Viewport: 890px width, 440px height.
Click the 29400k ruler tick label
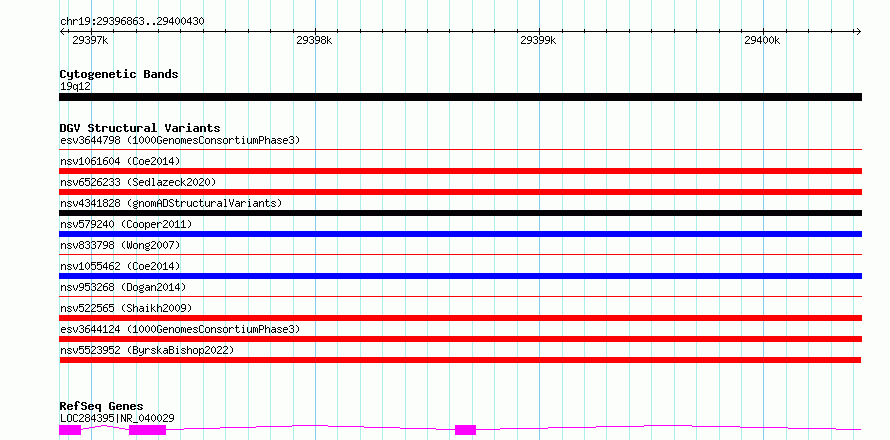coord(762,40)
